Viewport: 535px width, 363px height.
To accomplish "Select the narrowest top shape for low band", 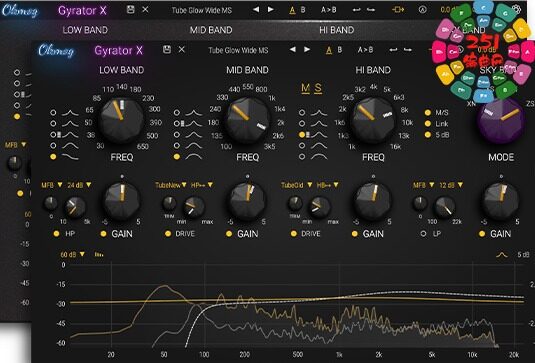I will click(53, 112).
